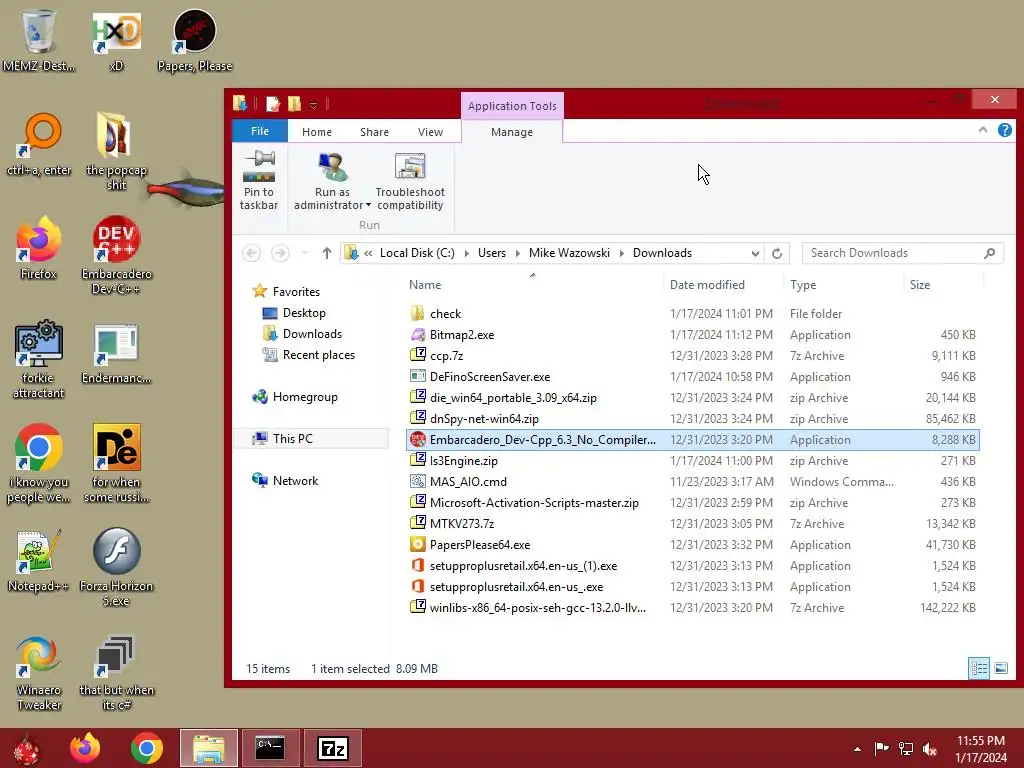
Task: Launch Papers, Please desktop shortcut
Action: point(195,39)
